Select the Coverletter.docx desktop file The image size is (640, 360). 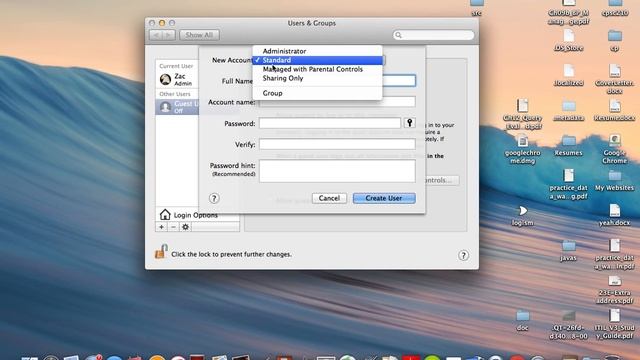pyautogui.click(x=614, y=71)
